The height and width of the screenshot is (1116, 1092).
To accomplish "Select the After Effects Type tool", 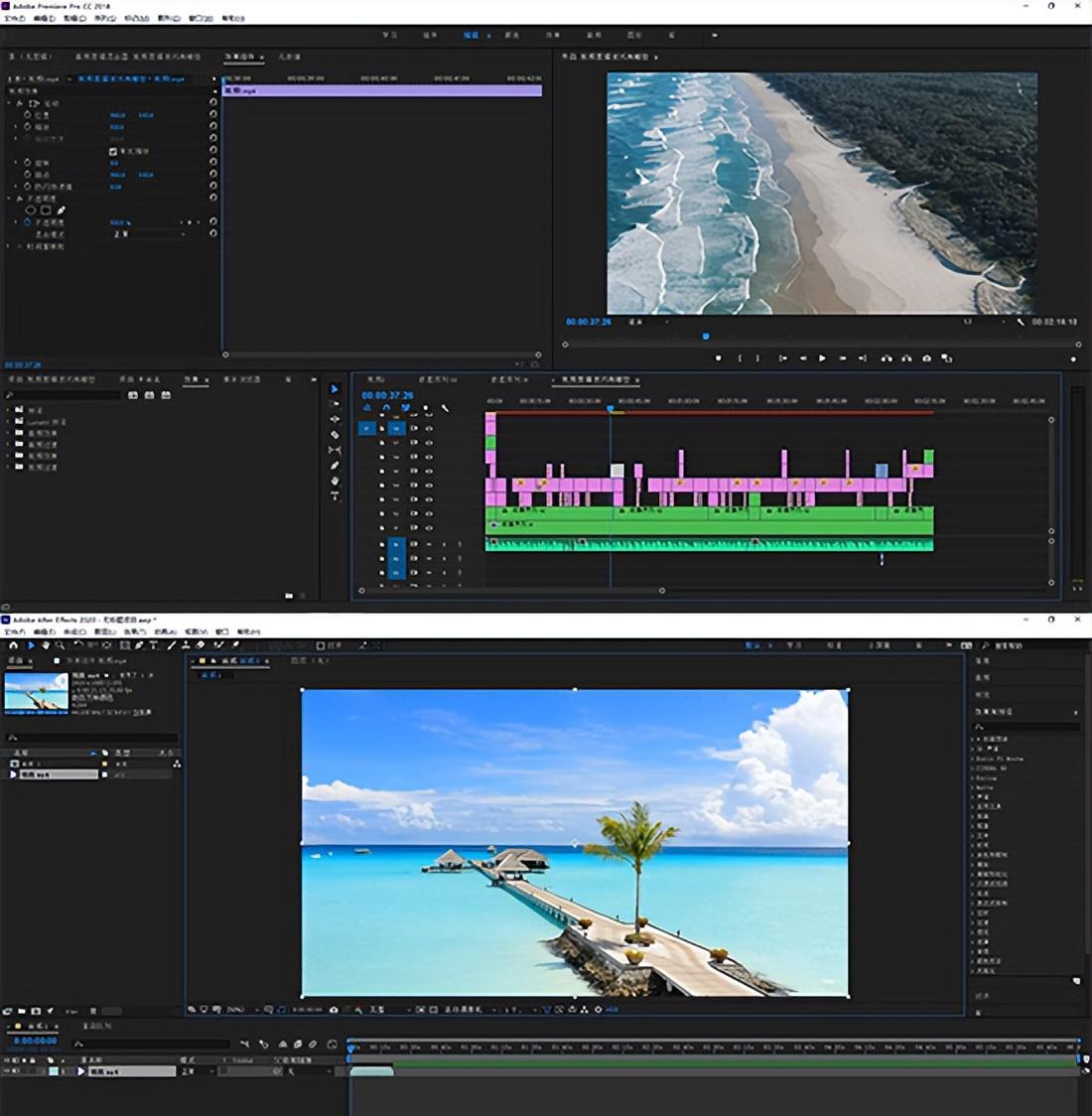I will (153, 645).
